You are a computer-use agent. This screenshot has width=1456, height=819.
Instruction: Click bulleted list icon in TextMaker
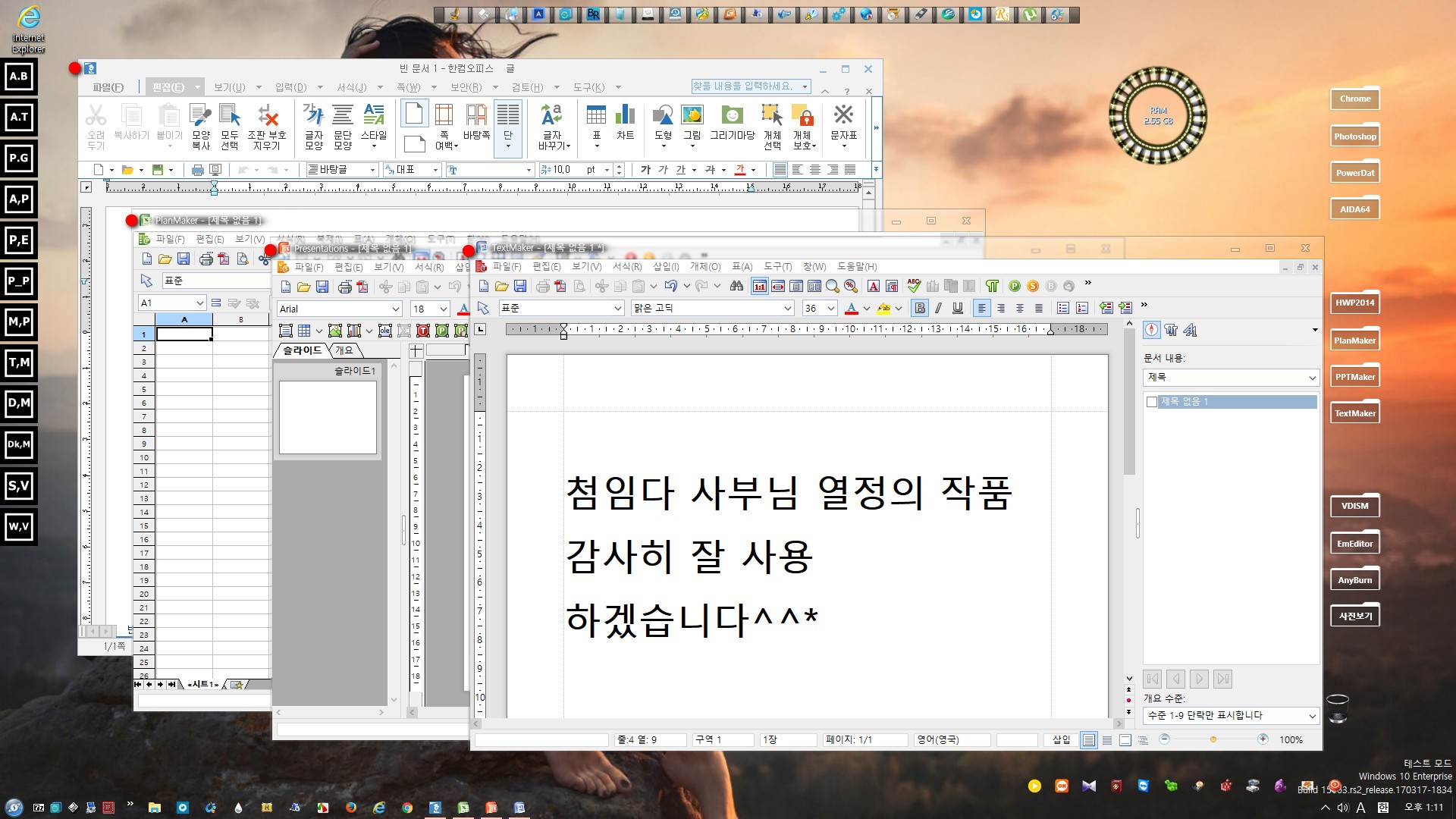click(x=1063, y=308)
